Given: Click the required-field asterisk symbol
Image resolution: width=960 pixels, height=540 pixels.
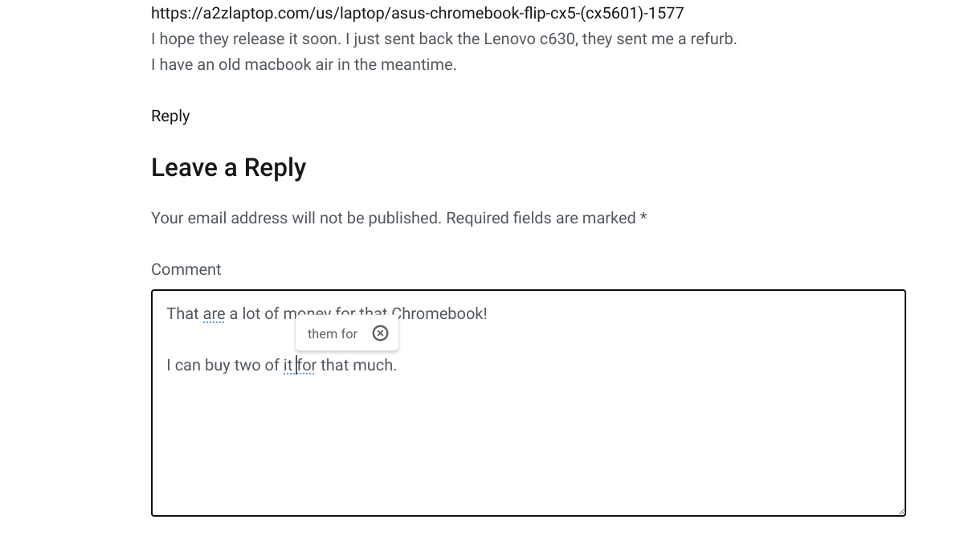Looking at the screenshot, I should tap(643, 217).
